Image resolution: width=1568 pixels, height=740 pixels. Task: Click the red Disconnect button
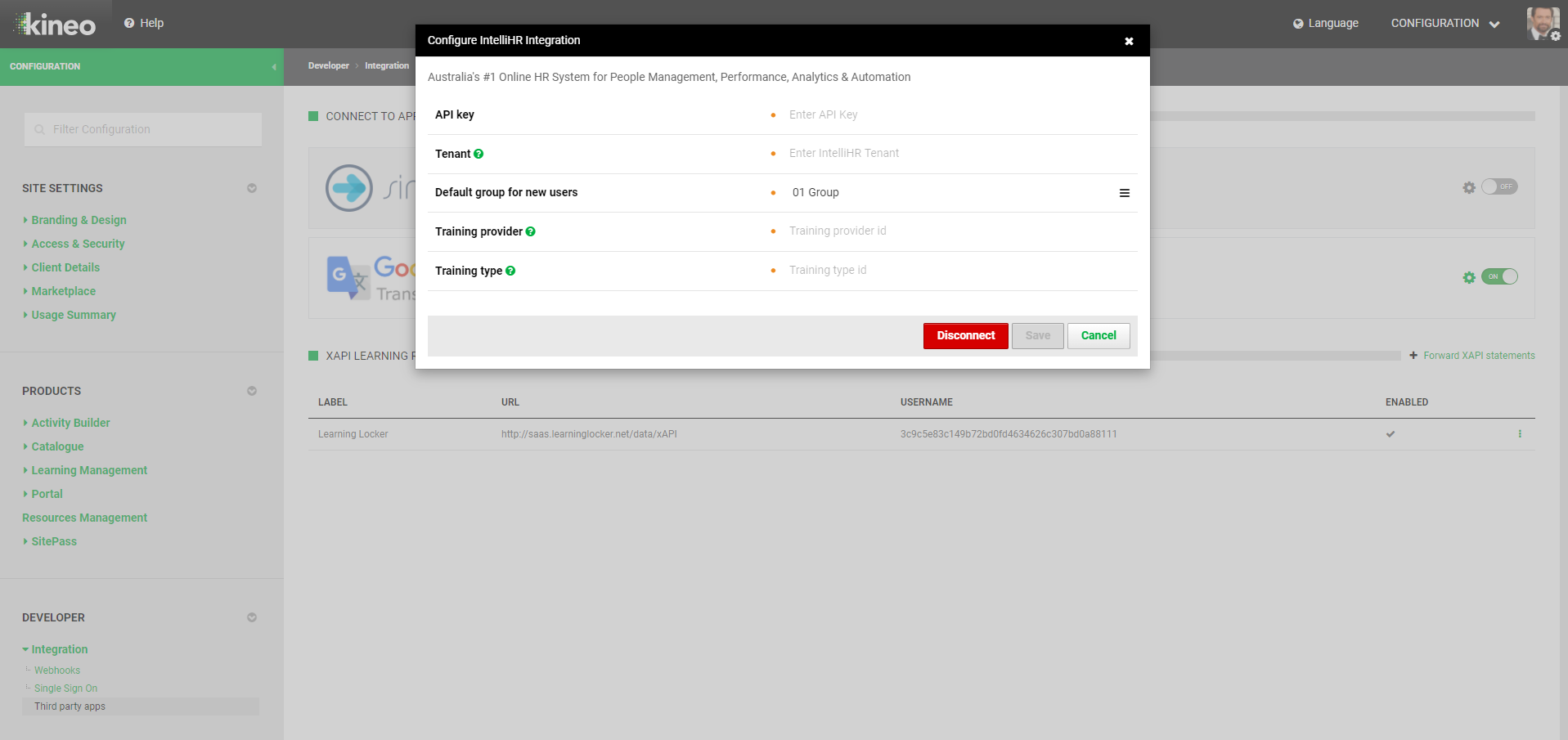coord(965,336)
